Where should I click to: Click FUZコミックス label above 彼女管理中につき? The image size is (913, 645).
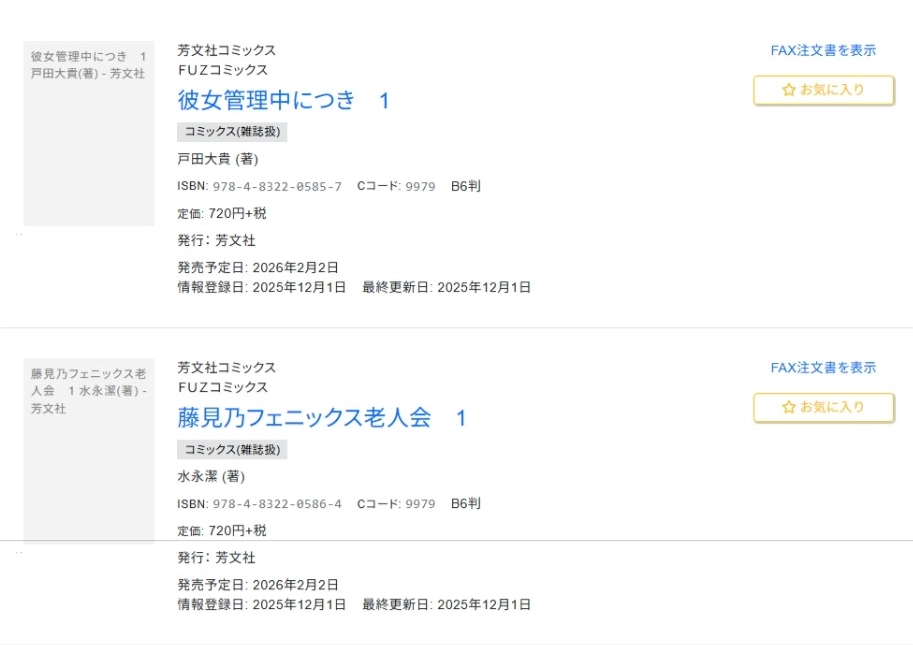pos(223,70)
